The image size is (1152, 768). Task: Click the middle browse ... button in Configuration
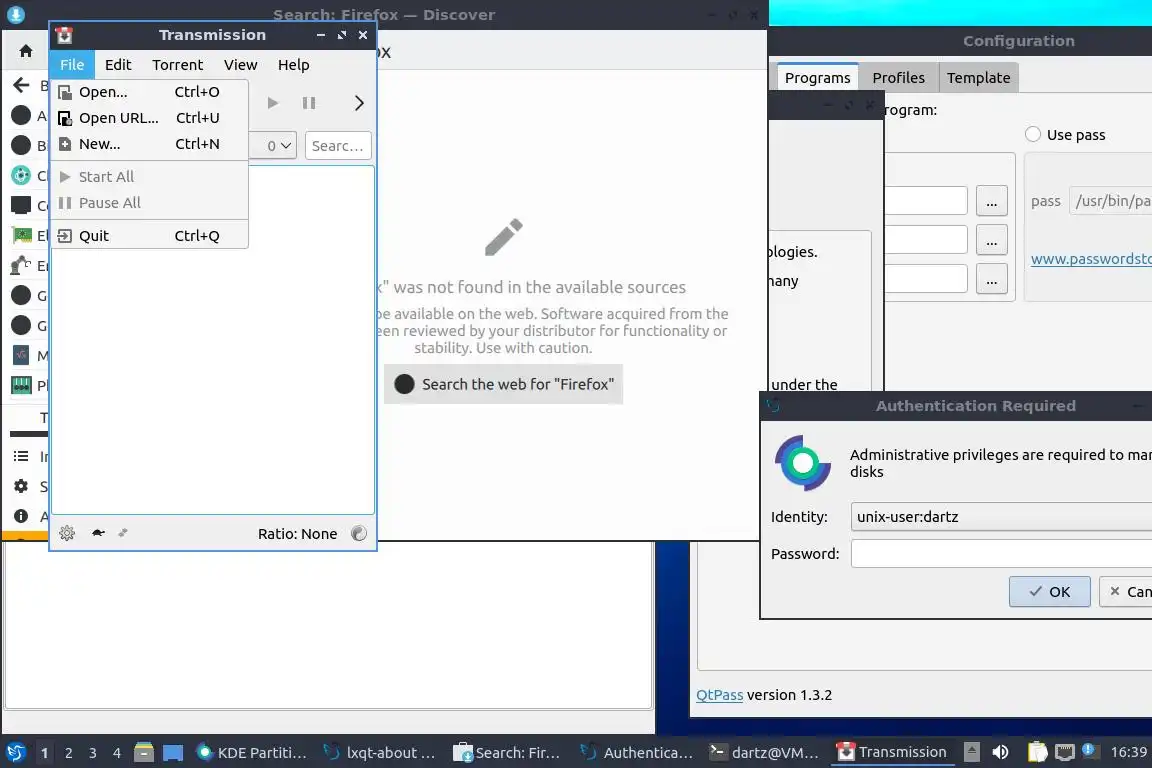tap(991, 240)
